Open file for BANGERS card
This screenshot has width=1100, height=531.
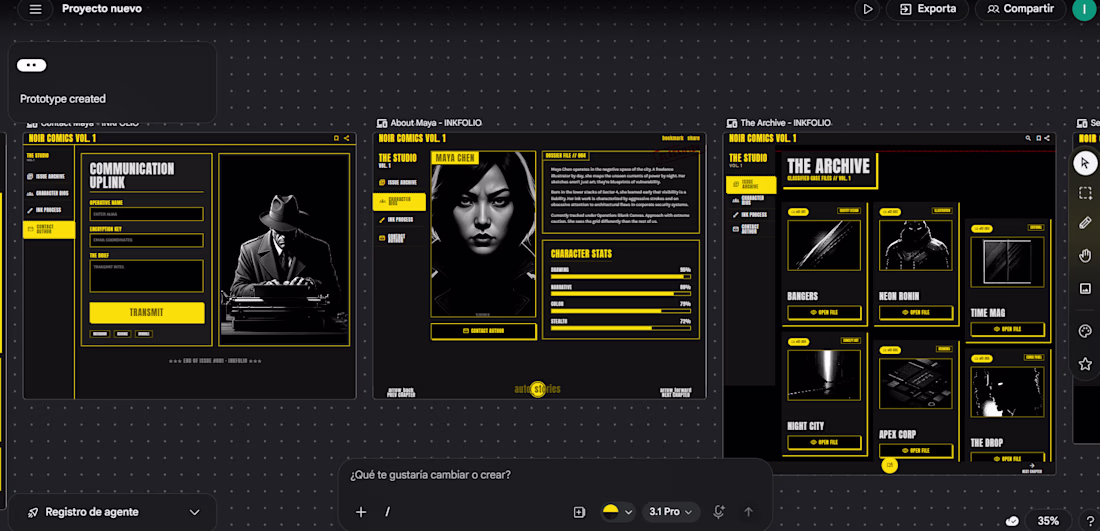[x=824, y=312]
